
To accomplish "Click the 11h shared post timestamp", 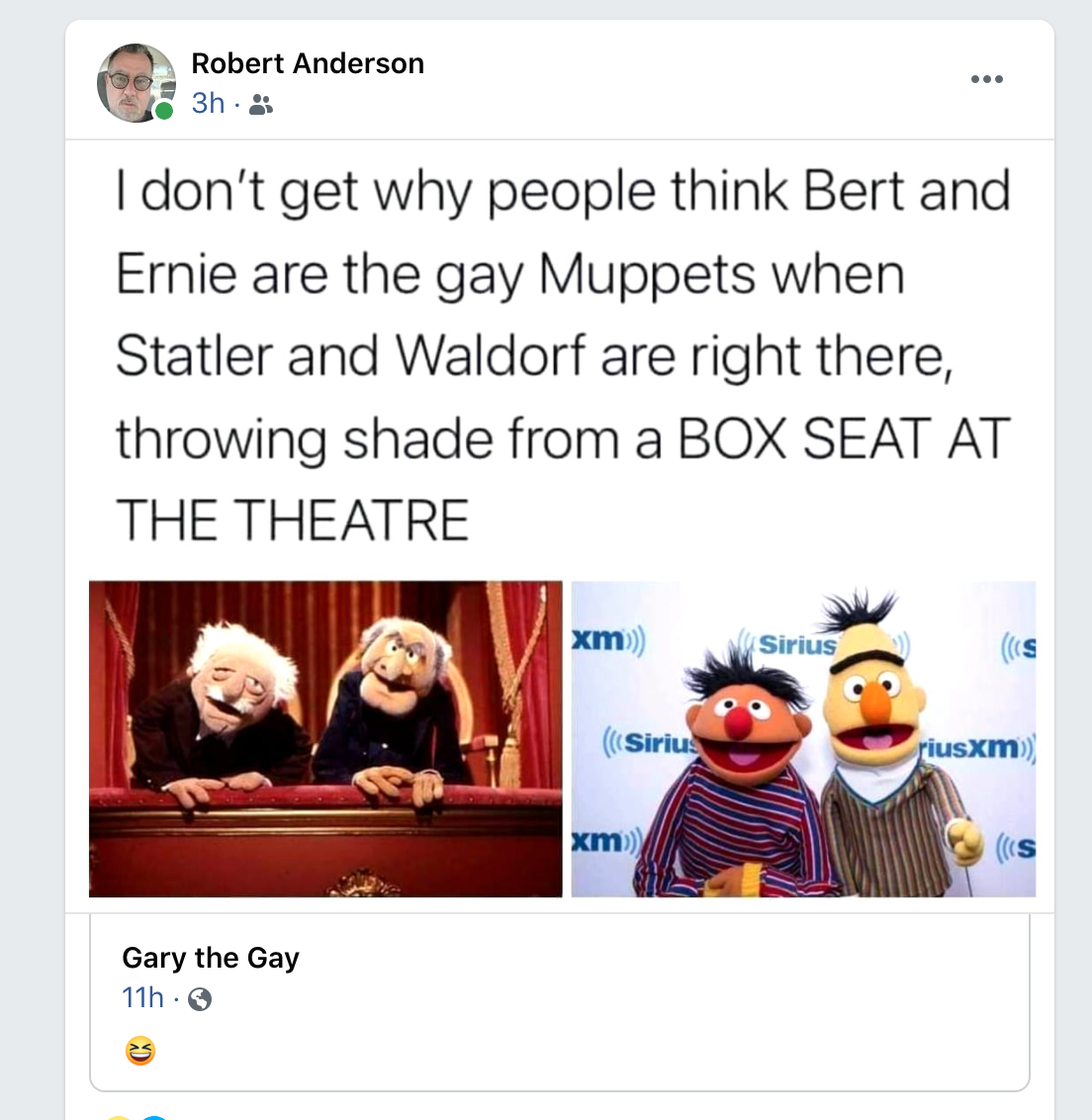I will click(142, 998).
